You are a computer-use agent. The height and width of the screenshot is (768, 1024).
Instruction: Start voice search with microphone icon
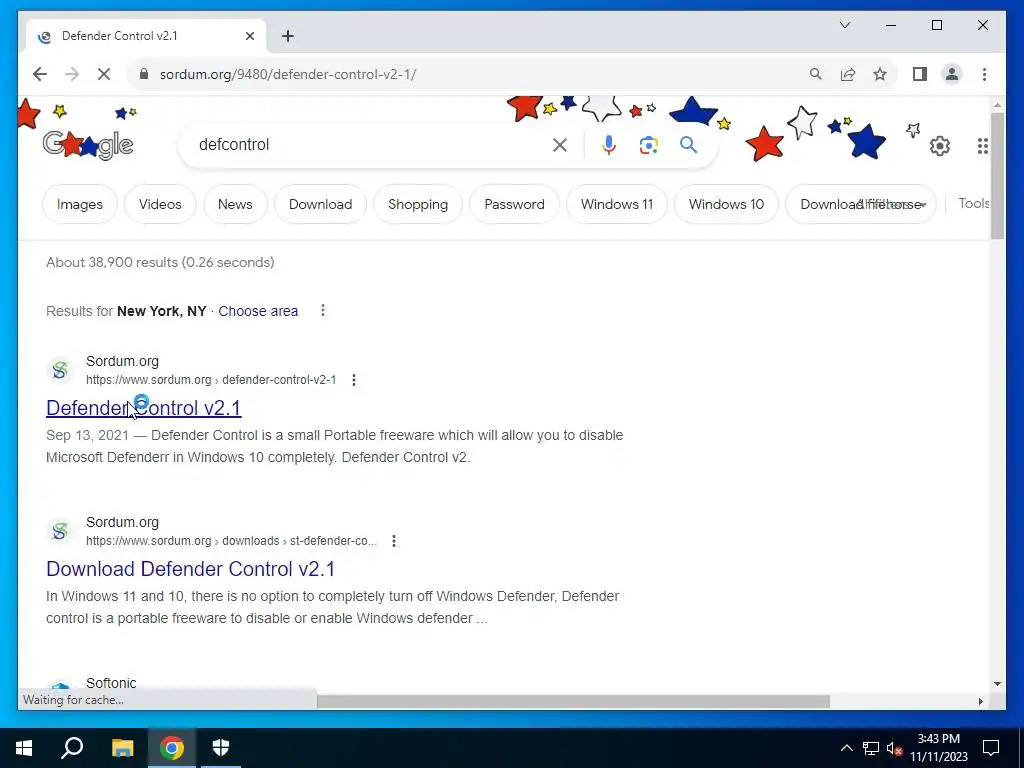point(609,145)
